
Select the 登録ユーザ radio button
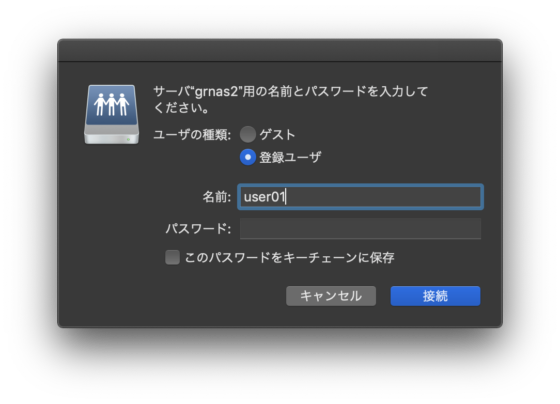coord(248,157)
